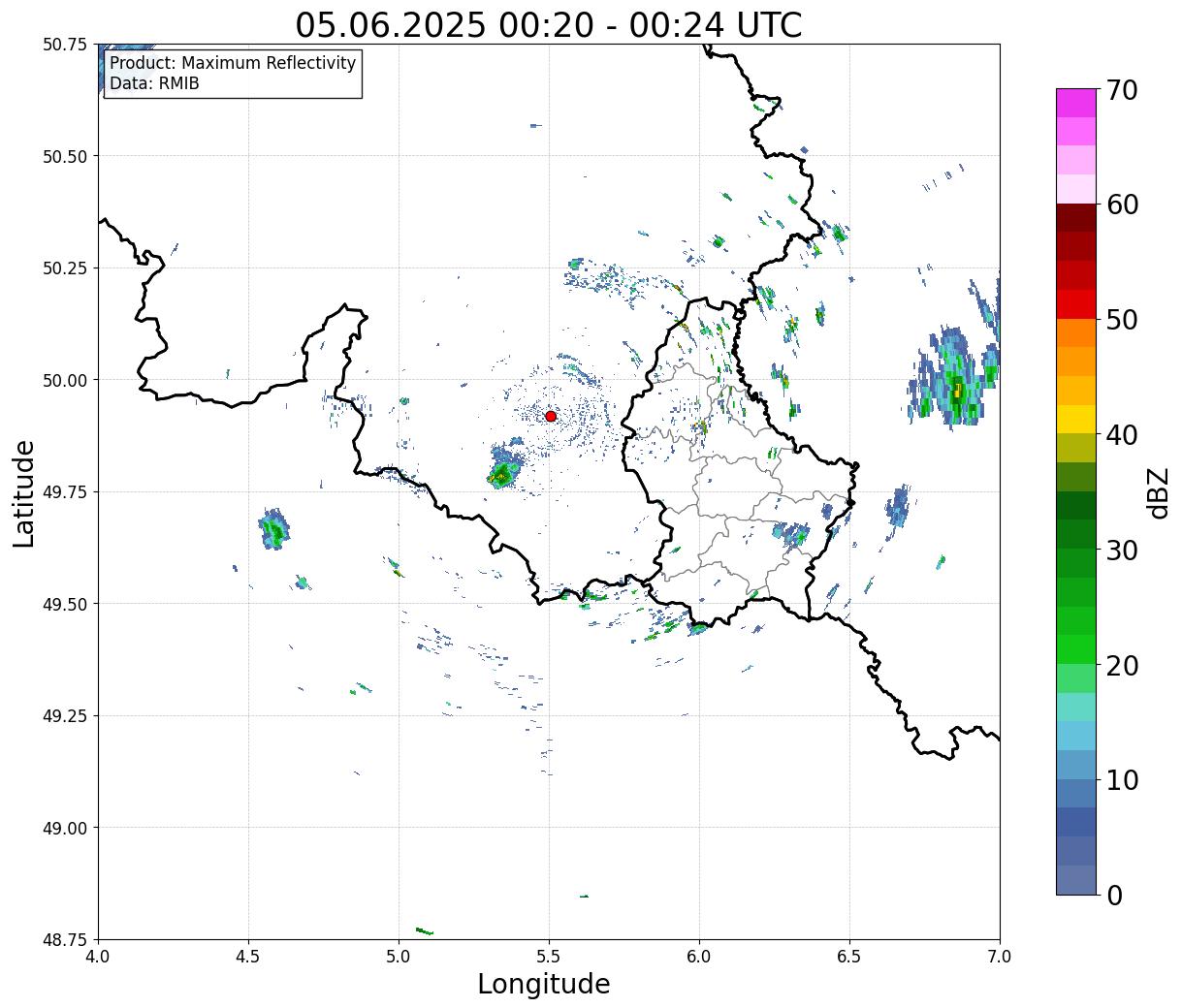The height and width of the screenshot is (1008, 1182).
Task: Click the slate-blue bottom colorbar segment
Action: click(1076, 879)
